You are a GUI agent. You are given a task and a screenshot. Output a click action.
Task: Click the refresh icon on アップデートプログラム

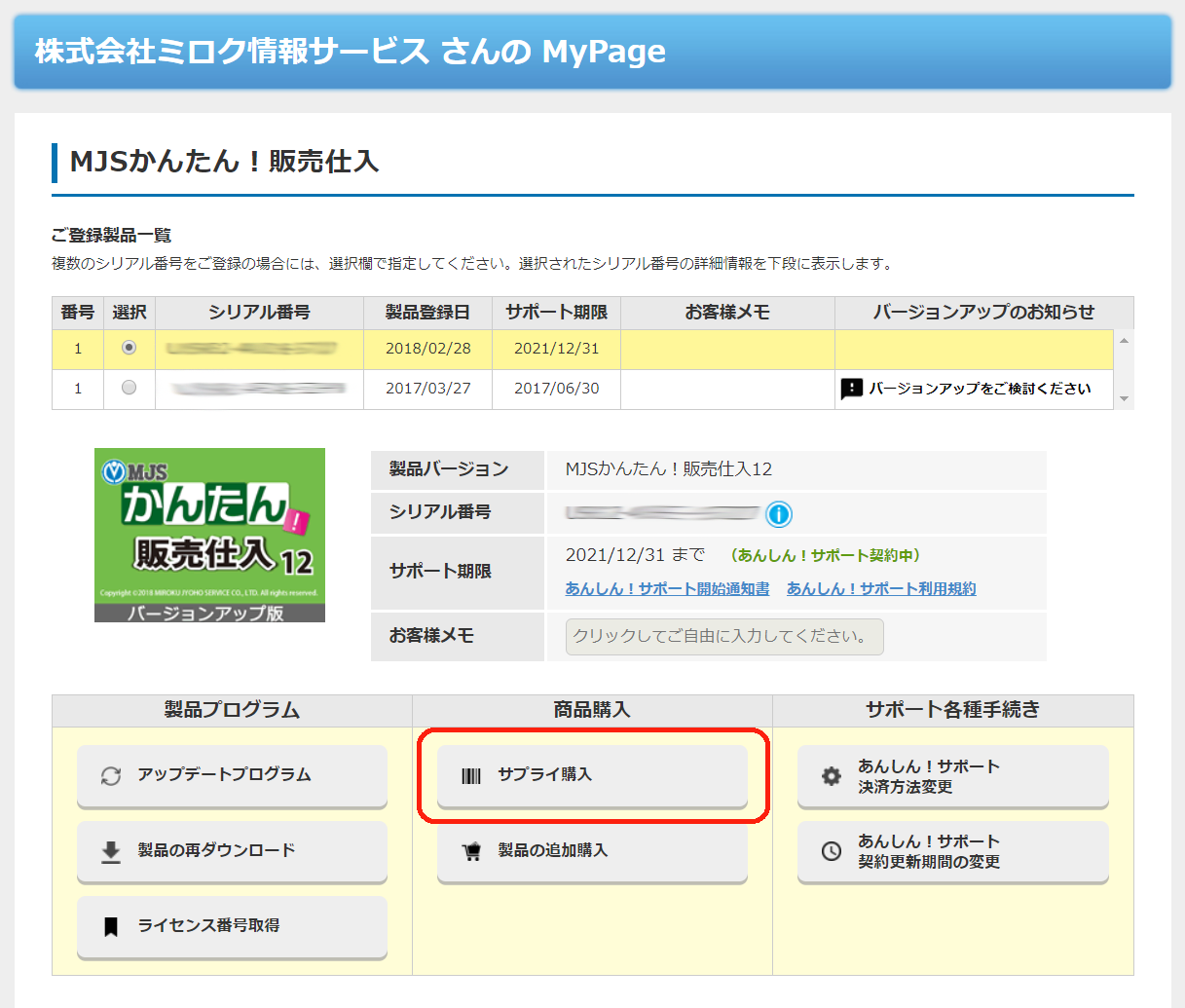point(111,775)
